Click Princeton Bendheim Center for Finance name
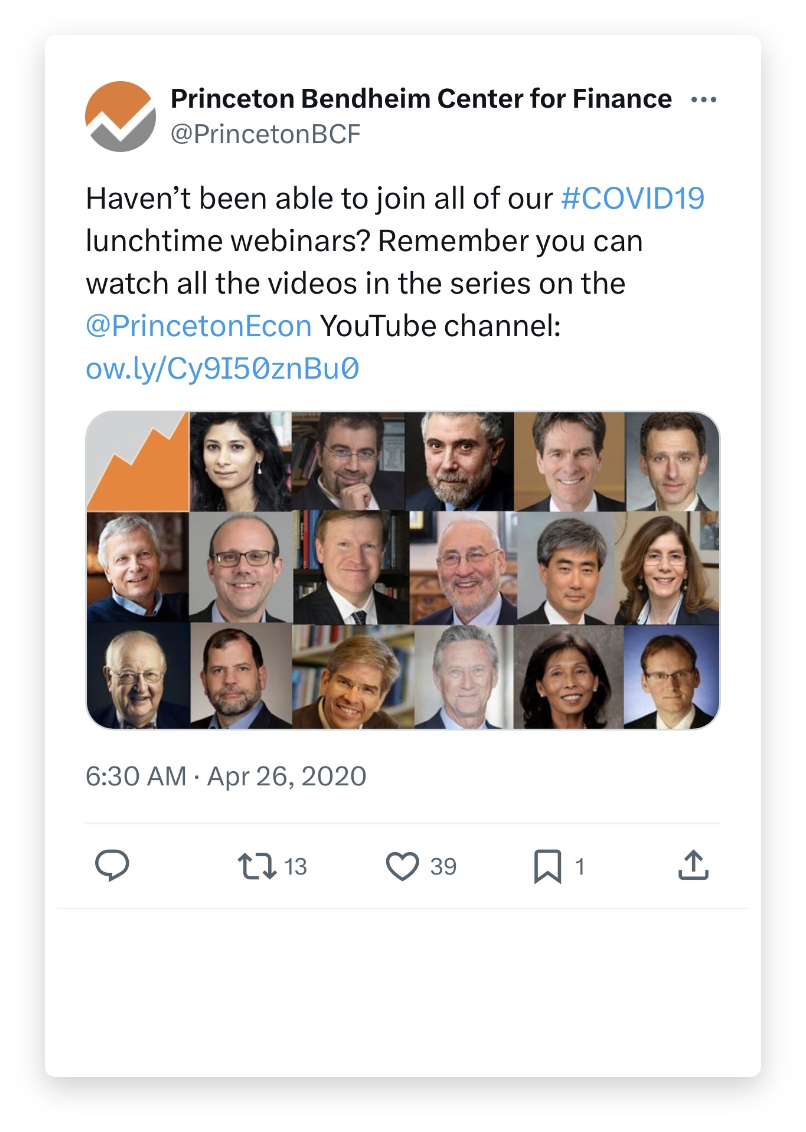The width and height of the screenshot is (806, 1132). 421,98
